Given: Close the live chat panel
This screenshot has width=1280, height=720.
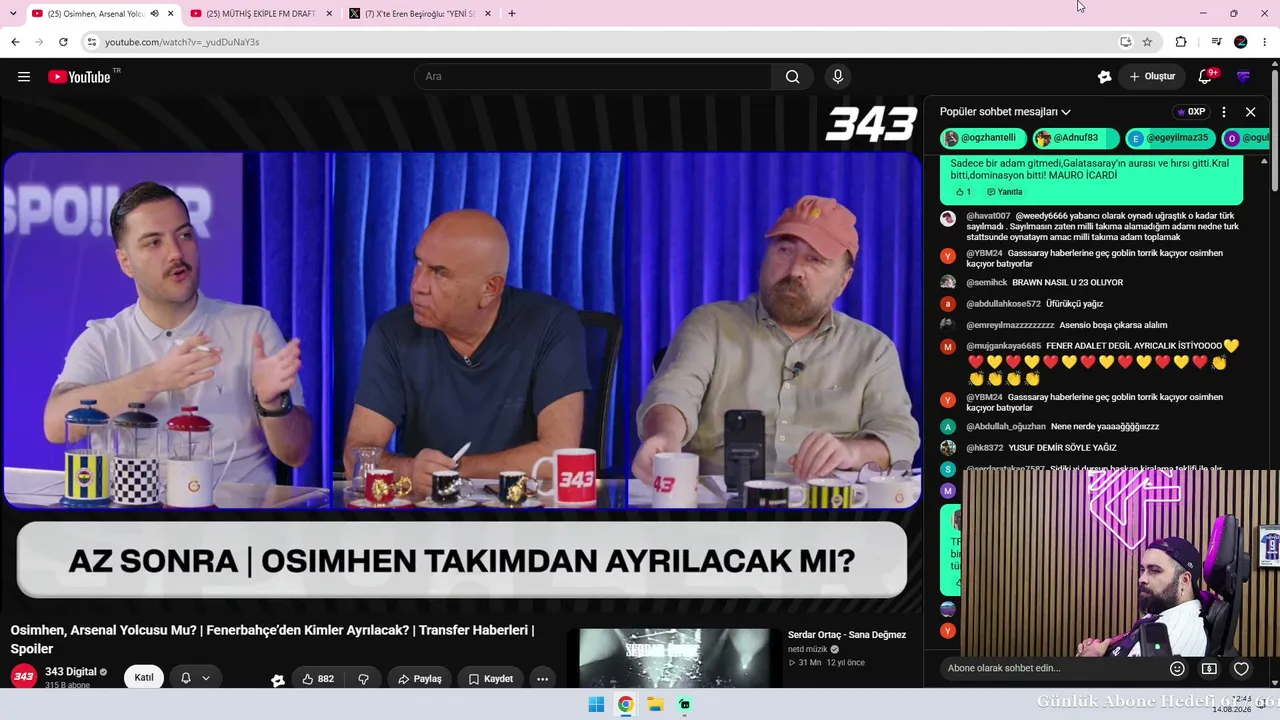Looking at the screenshot, I should click(1250, 112).
